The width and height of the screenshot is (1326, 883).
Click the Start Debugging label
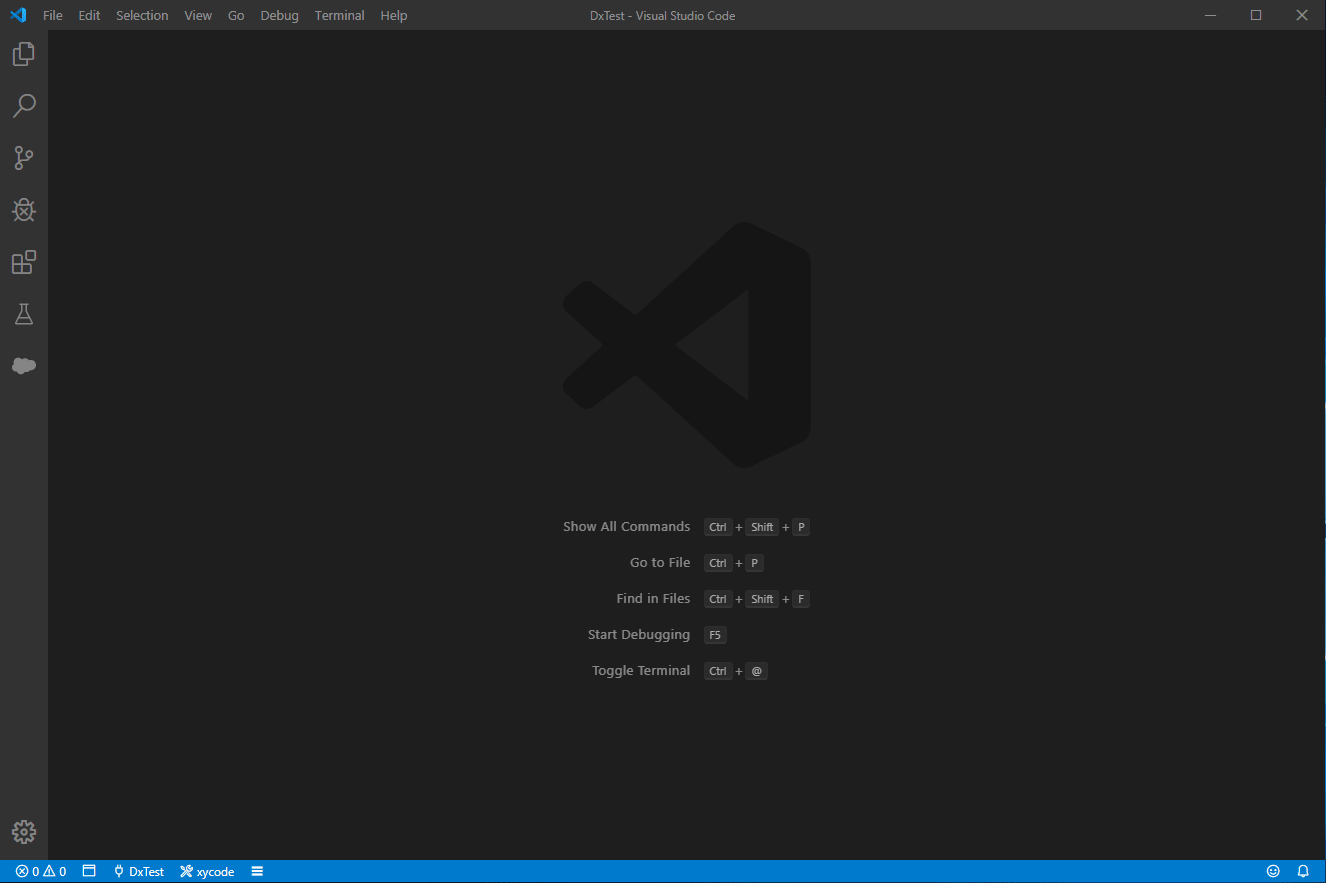[639, 634]
